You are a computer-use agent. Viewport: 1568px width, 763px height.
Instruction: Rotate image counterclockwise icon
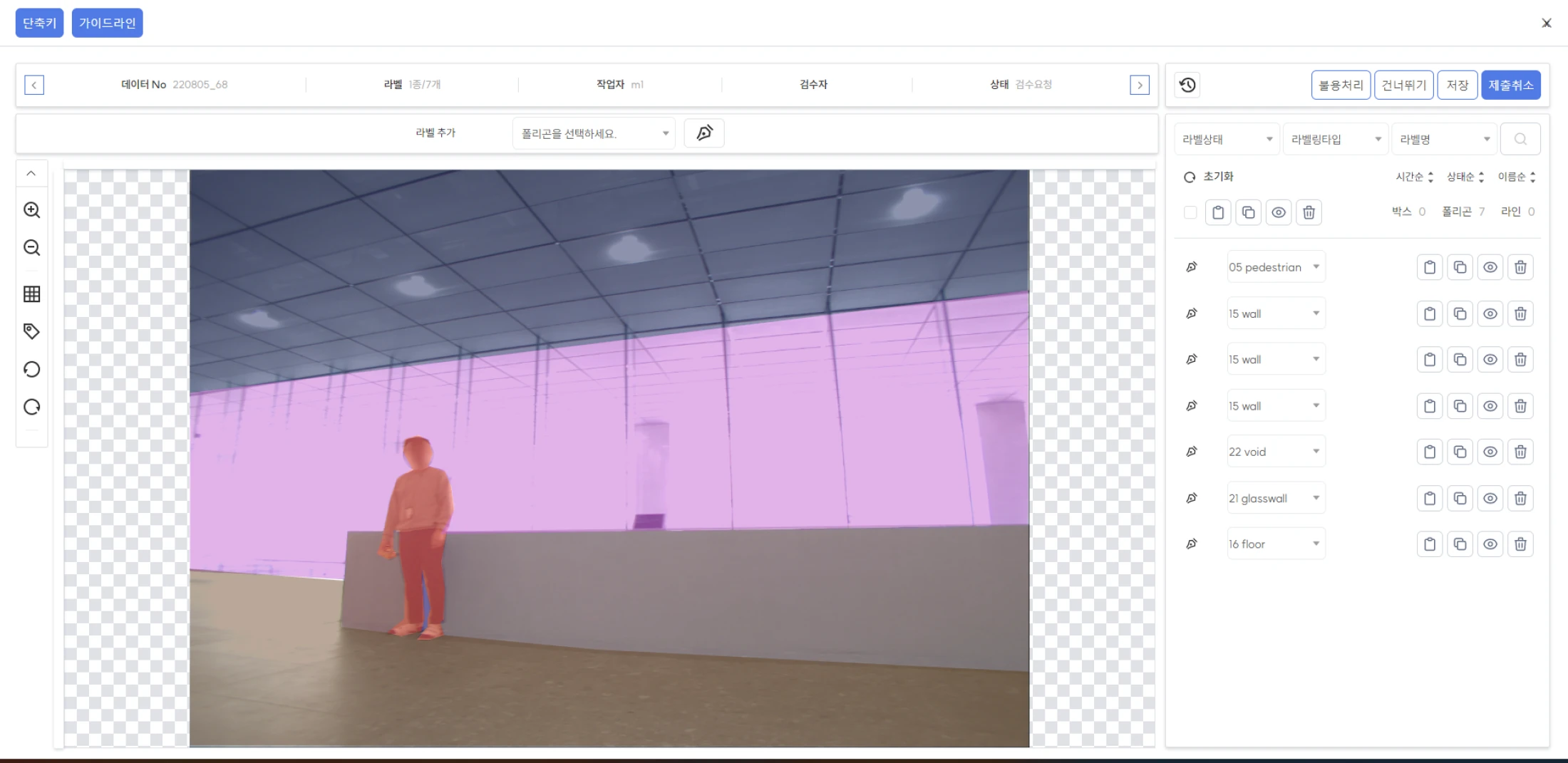pyautogui.click(x=31, y=369)
